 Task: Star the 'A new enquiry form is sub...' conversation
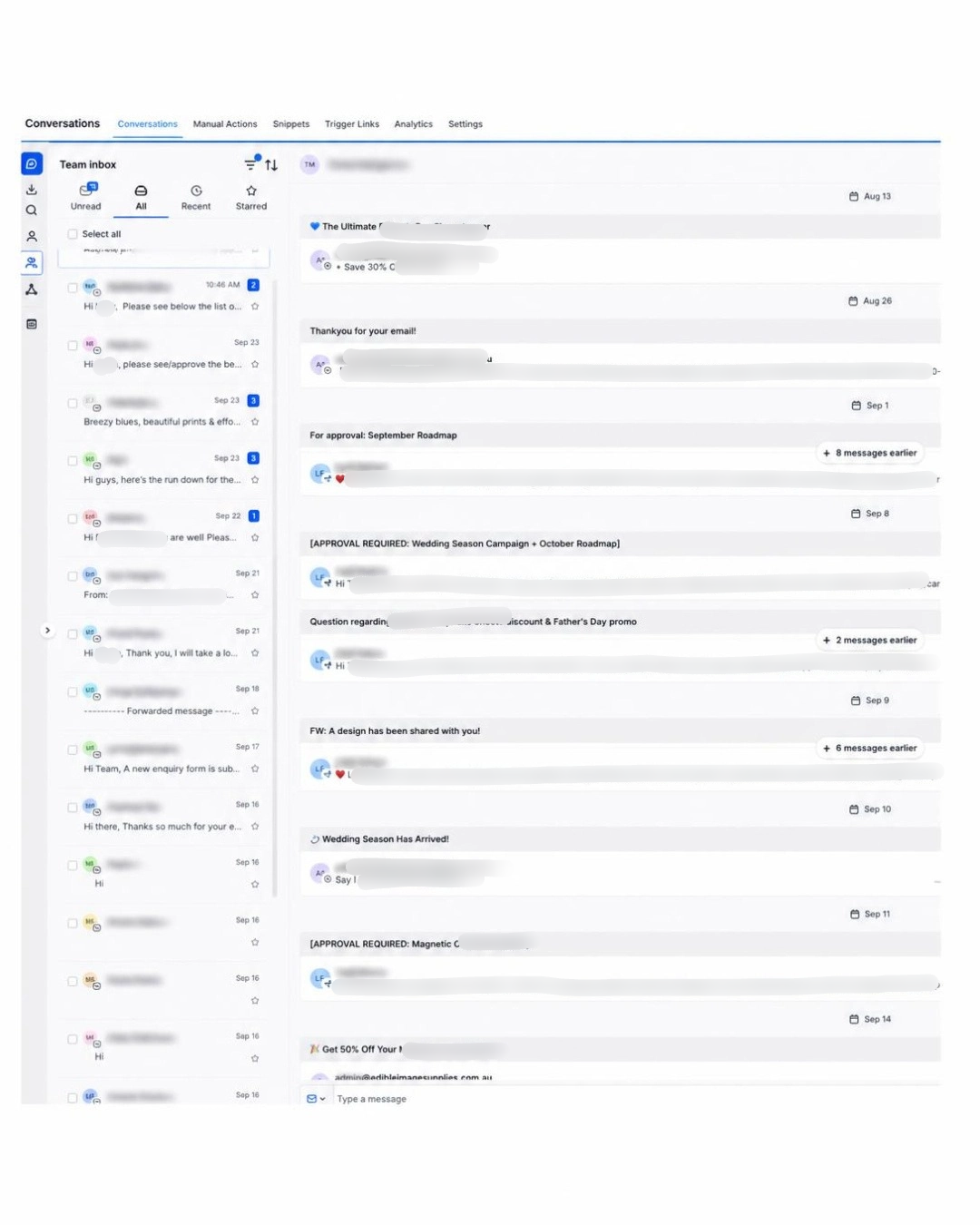(x=255, y=769)
